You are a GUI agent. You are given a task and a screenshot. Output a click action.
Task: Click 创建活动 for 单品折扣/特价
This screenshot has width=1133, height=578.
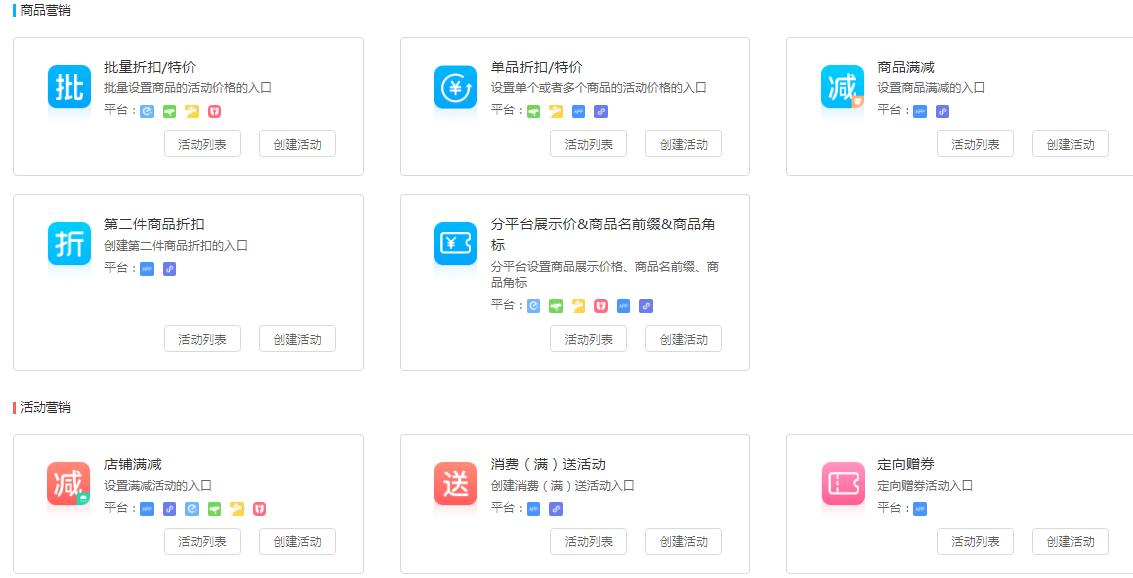point(683,143)
